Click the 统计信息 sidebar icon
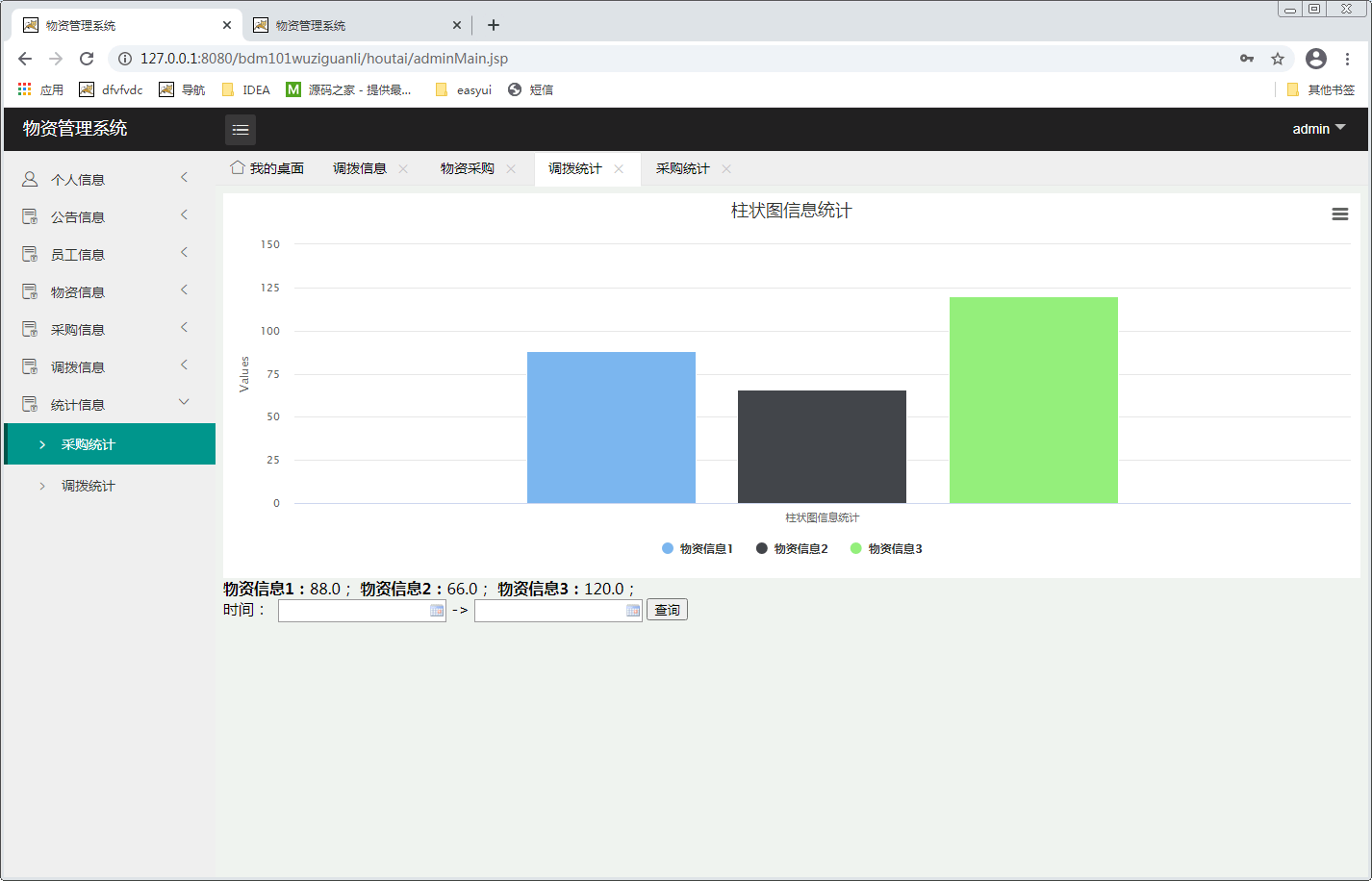 [x=30, y=404]
